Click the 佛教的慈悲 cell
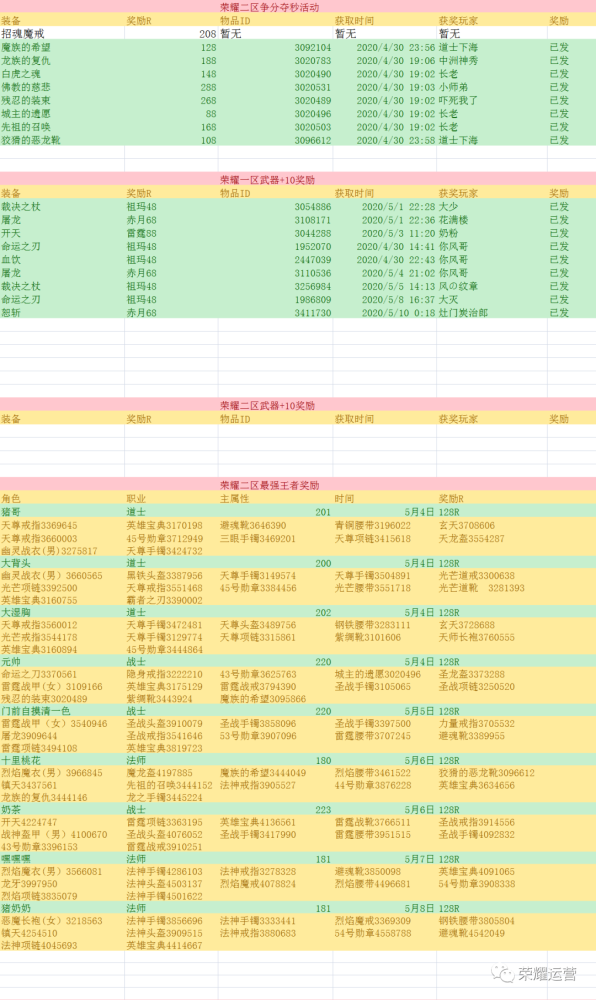Viewport: 596px width, 1000px height. point(26,87)
